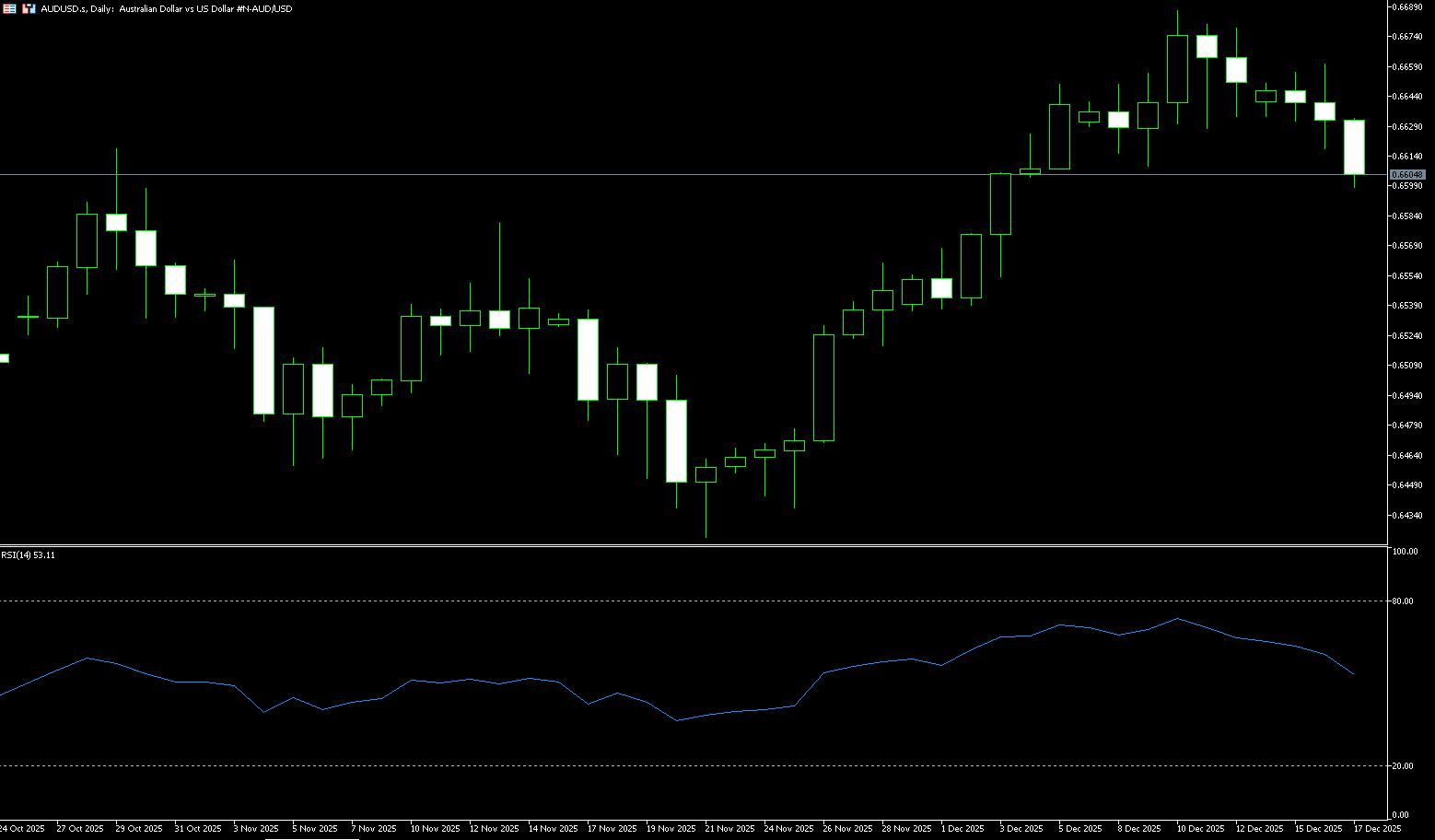
Task: Open the Depth of Market icon
Action: (x=9, y=8)
